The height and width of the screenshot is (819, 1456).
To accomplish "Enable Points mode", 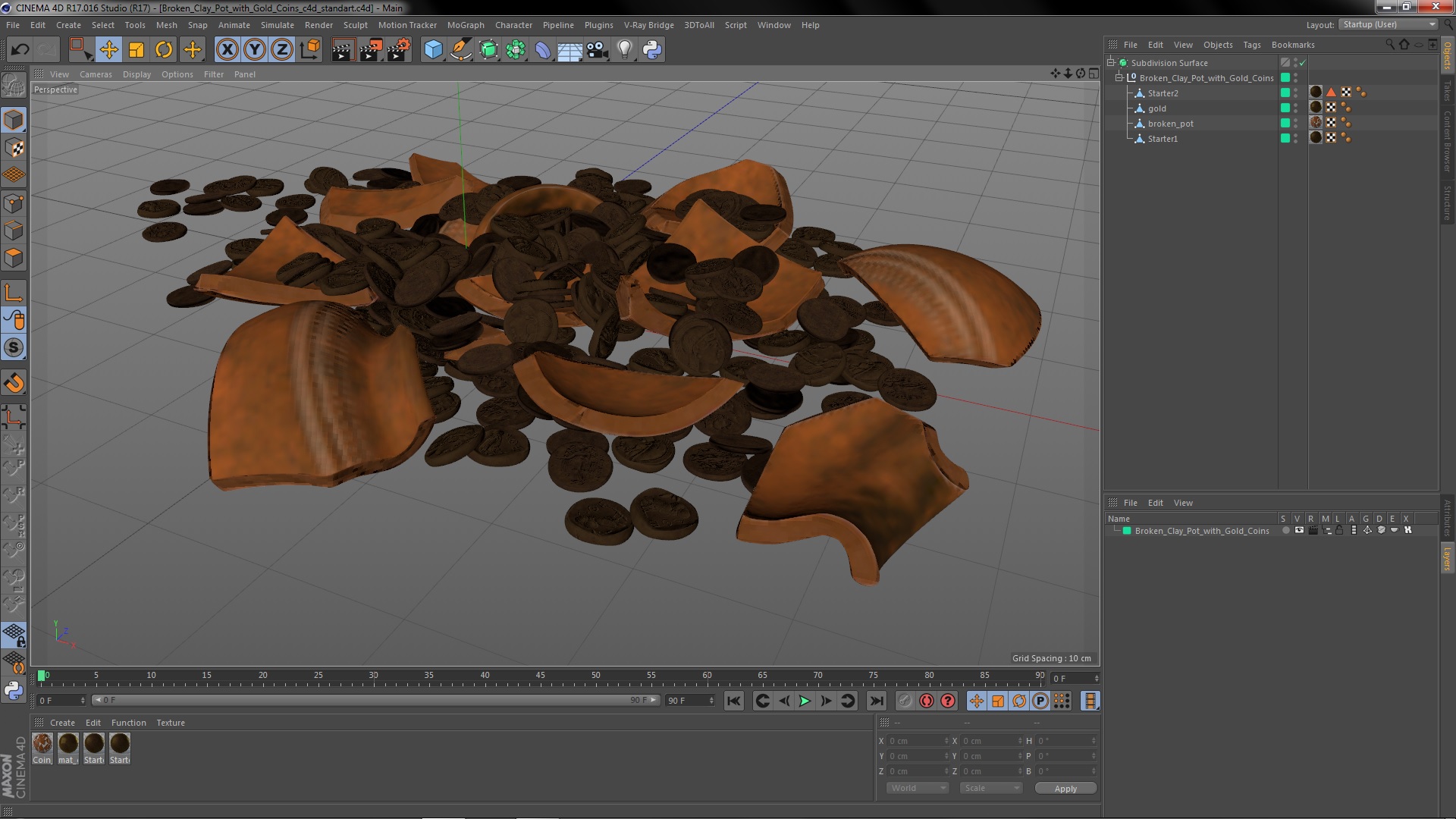I will click(14, 202).
